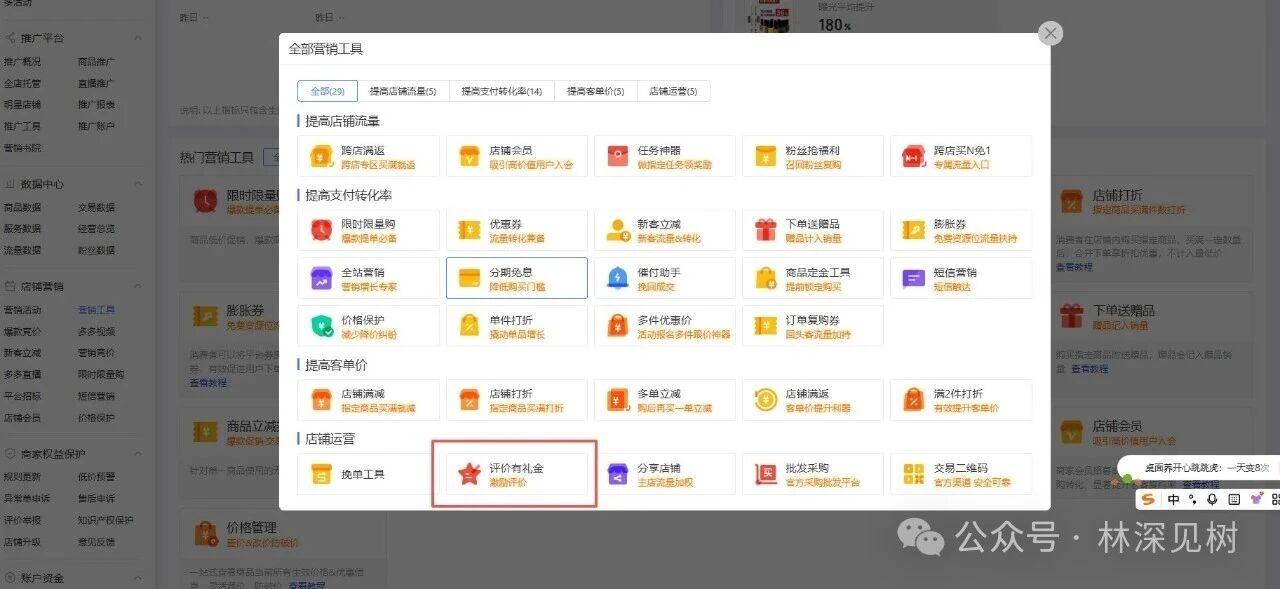The height and width of the screenshot is (589, 1280).
Task: Select the 店铺运营 filter tab
Action: click(673, 91)
